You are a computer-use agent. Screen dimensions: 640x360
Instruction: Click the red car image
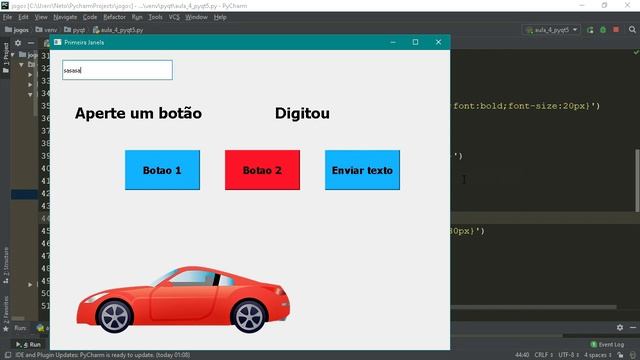[183, 300]
